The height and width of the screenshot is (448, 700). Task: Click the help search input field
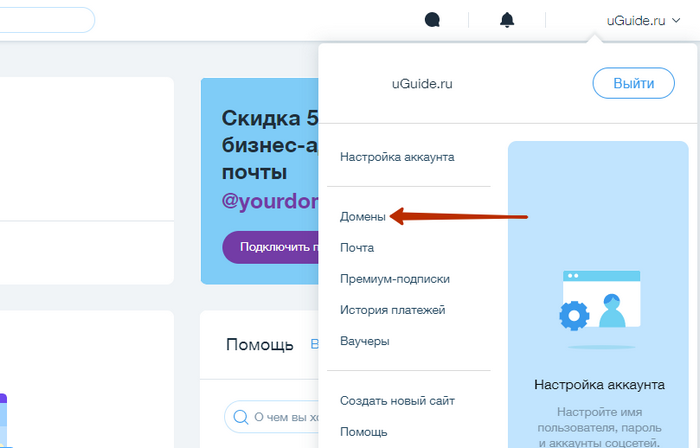pos(285,416)
